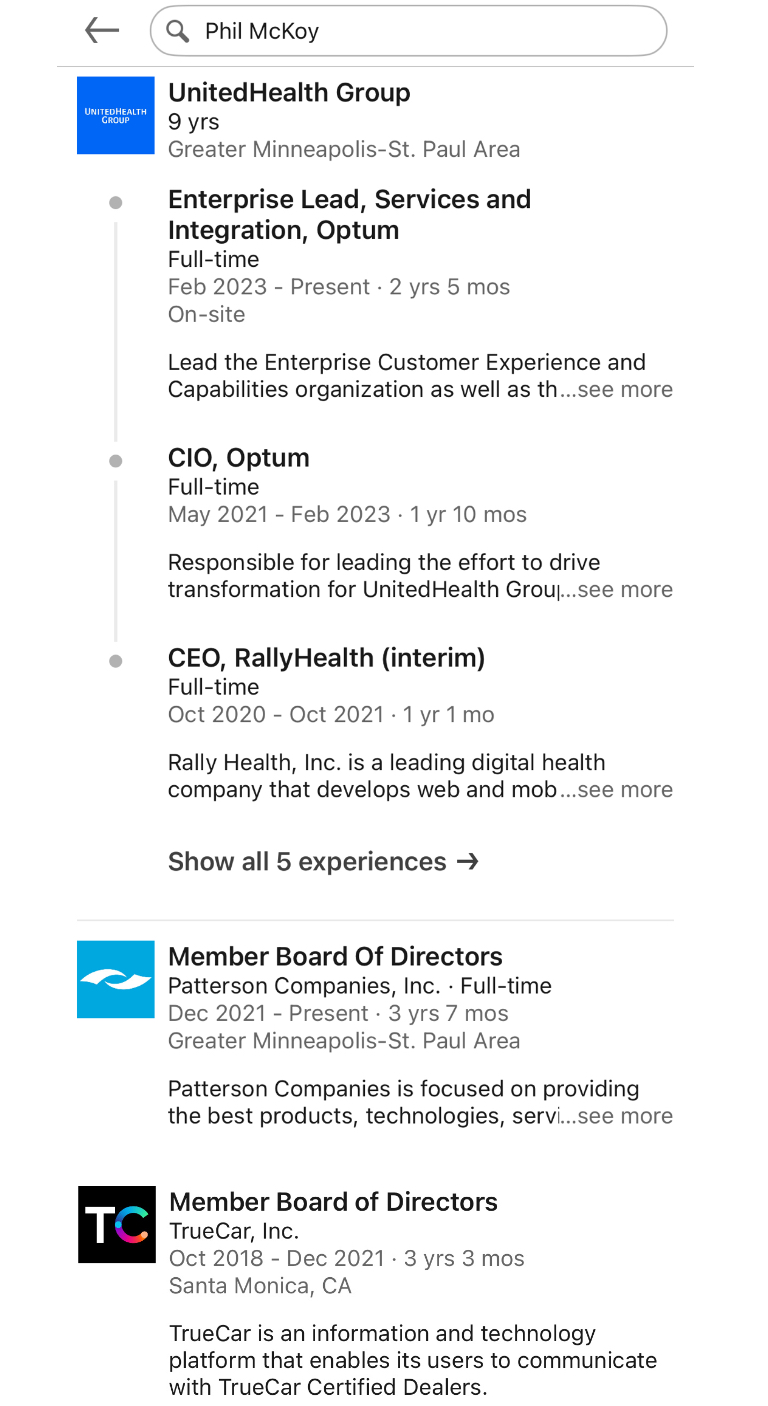768x1406 pixels.
Task: Expand see more under CIO, Optum description
Action: click(x=625, y=590)
